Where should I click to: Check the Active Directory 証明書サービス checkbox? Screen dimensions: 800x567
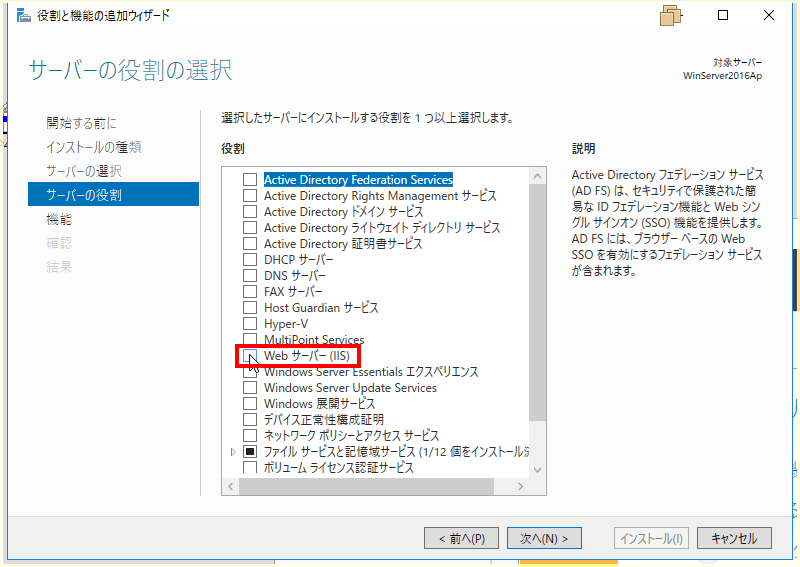(249, 243)
